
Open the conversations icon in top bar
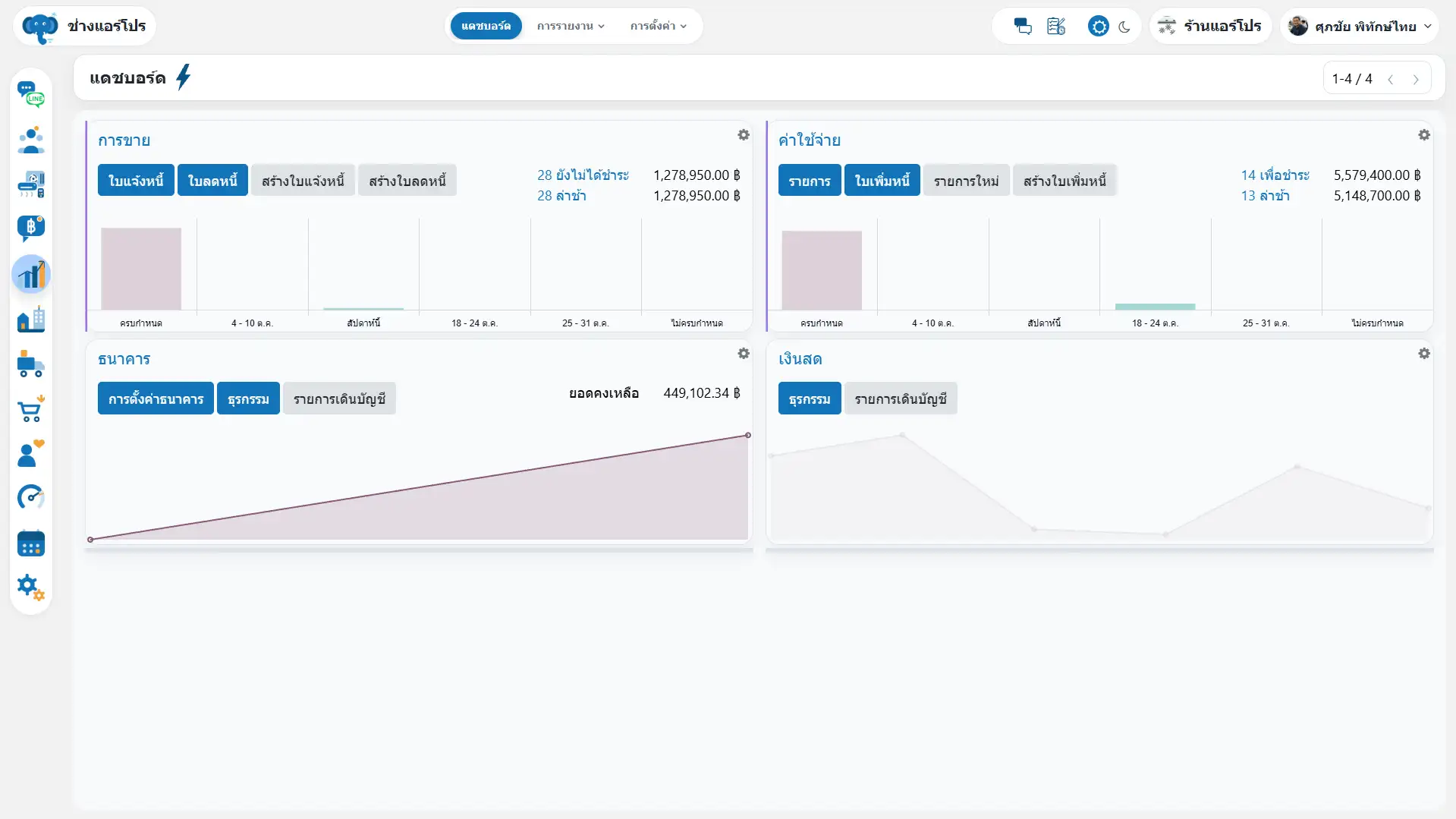(x=1022, y=27)
